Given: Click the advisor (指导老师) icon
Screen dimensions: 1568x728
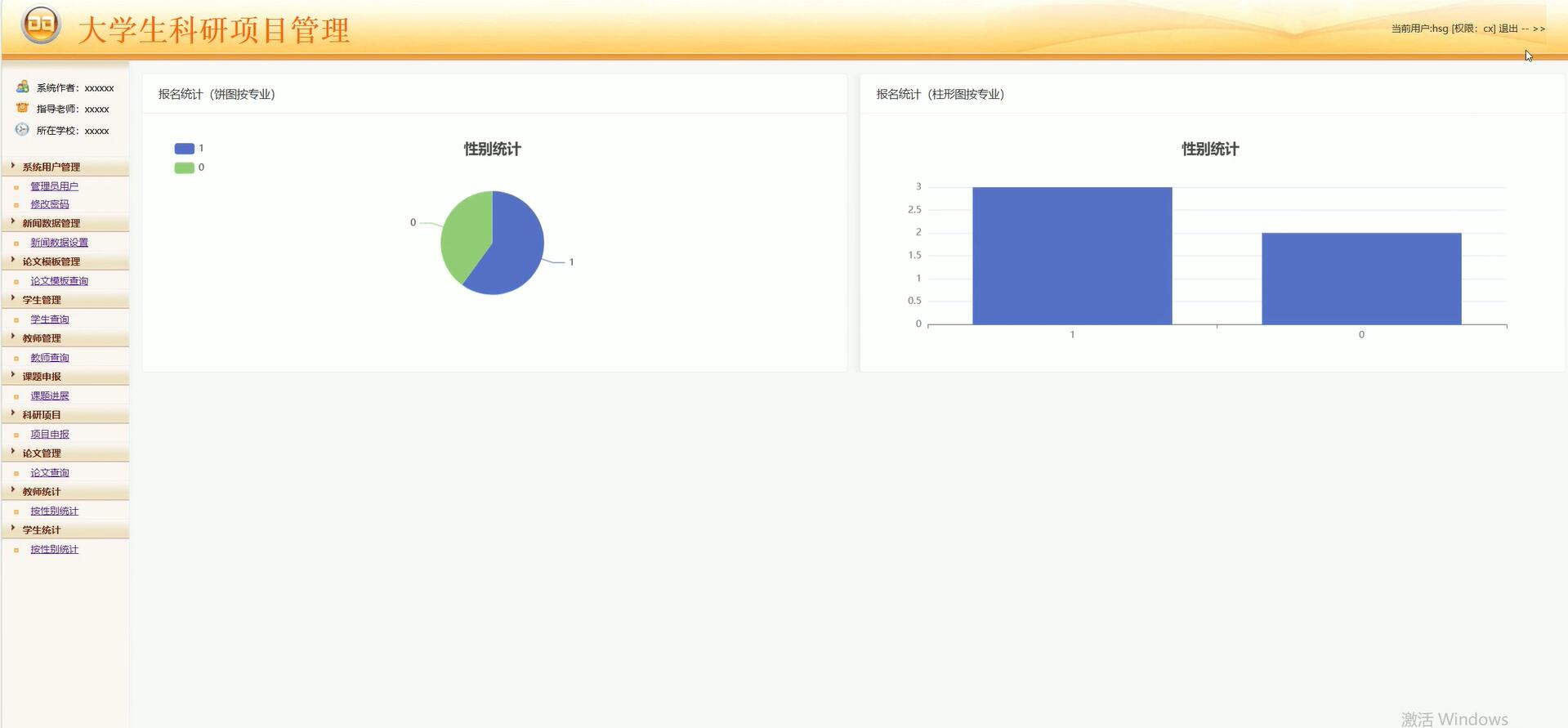Looking at the screenshot, I should point(23,108).
